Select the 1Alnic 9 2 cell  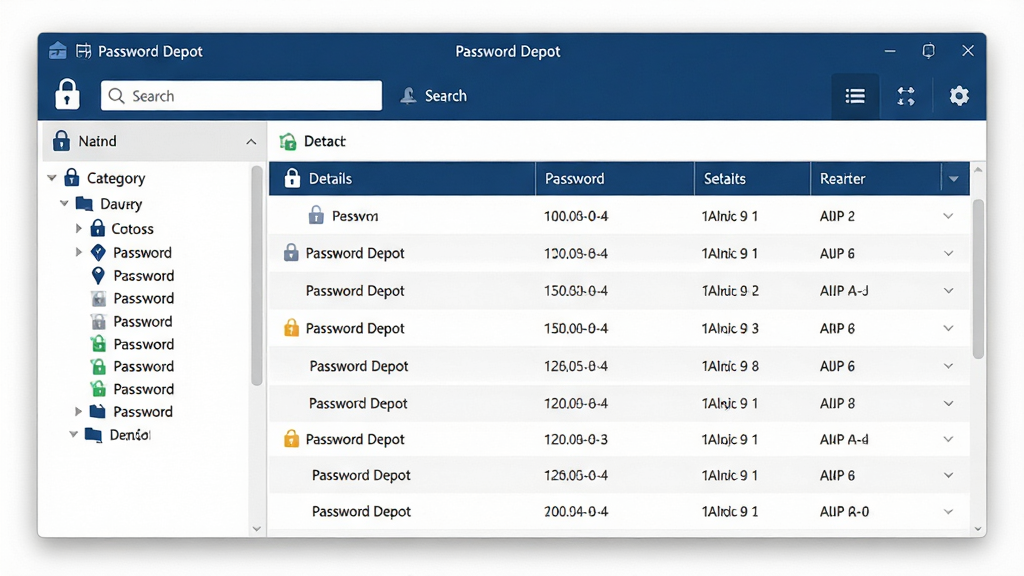[x=730, y=291]
